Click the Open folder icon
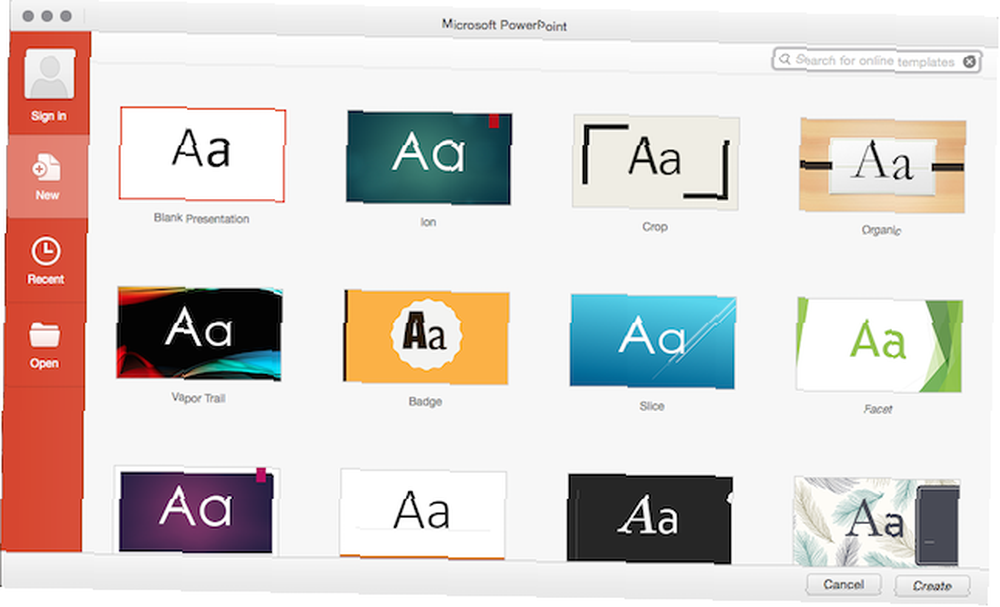 click(x=45, y=335)
